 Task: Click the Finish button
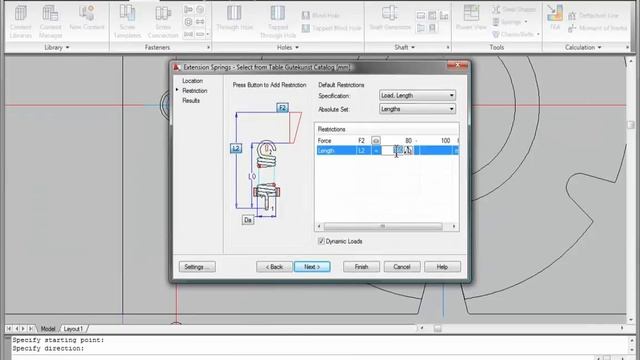pos(361,267)
